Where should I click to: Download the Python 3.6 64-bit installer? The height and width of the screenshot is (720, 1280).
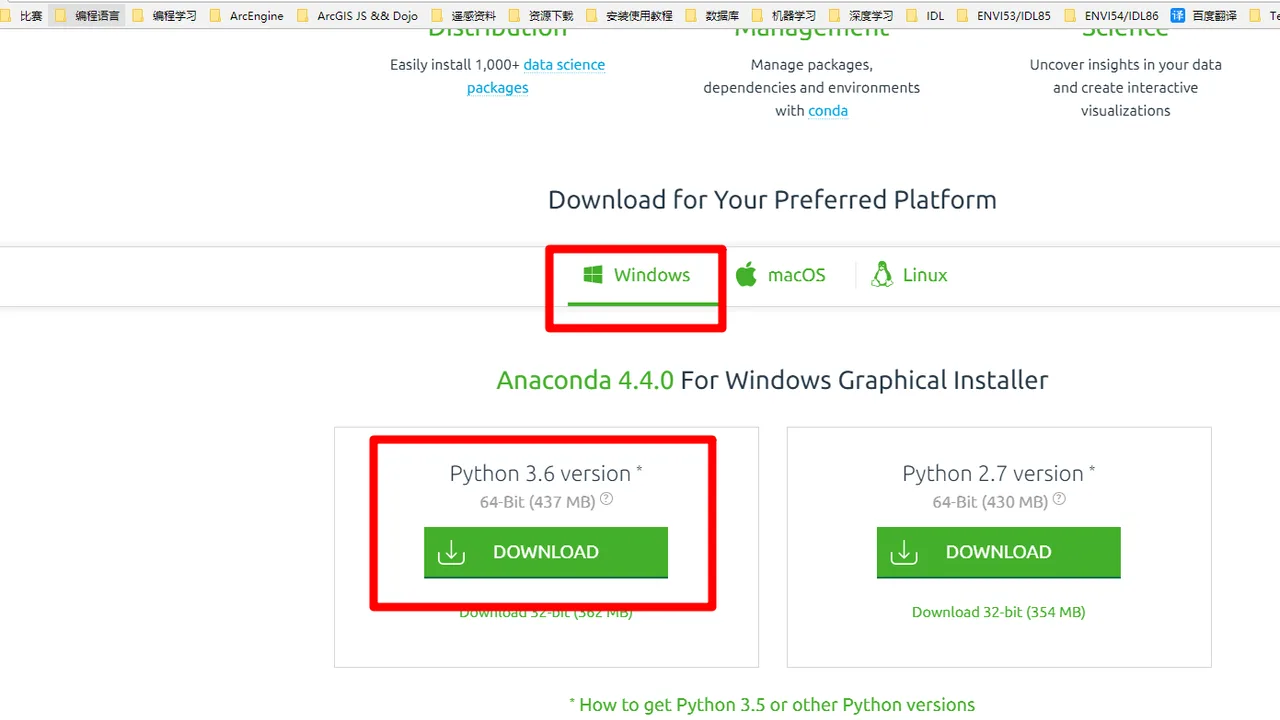[546, 552]
